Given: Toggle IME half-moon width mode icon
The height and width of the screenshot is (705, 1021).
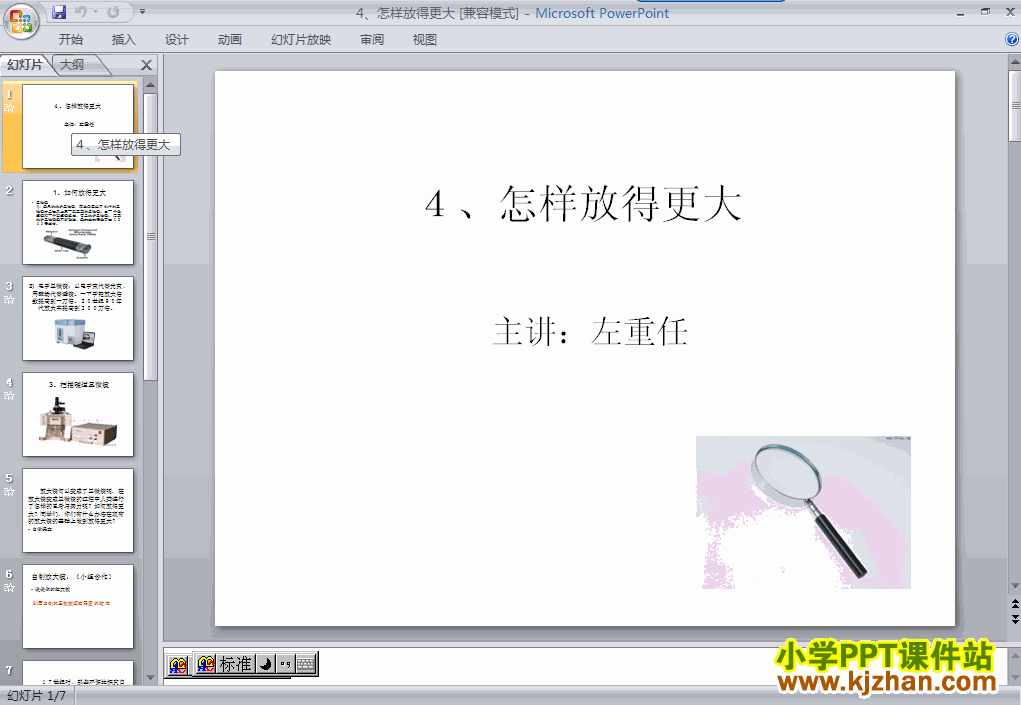Looking at the screenshot, I should coord(266,664).
